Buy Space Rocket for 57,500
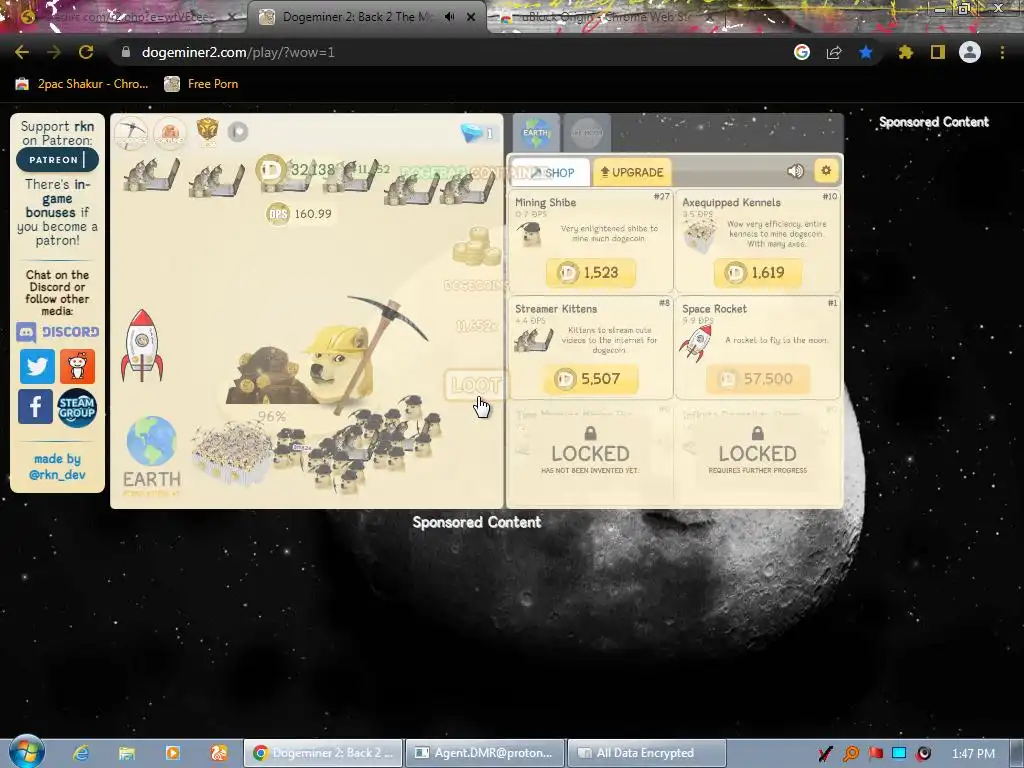The image size is (1024, 768). click(x=758, y=379)
